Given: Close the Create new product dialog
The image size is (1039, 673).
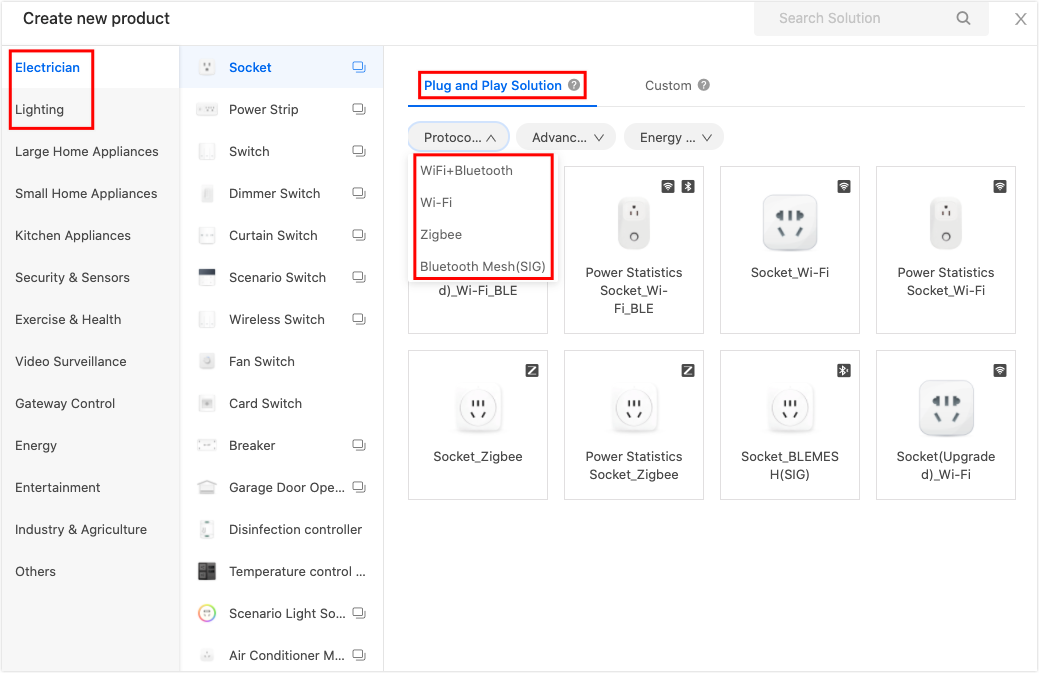Looking at the screenshot, I should [1020, 19].
